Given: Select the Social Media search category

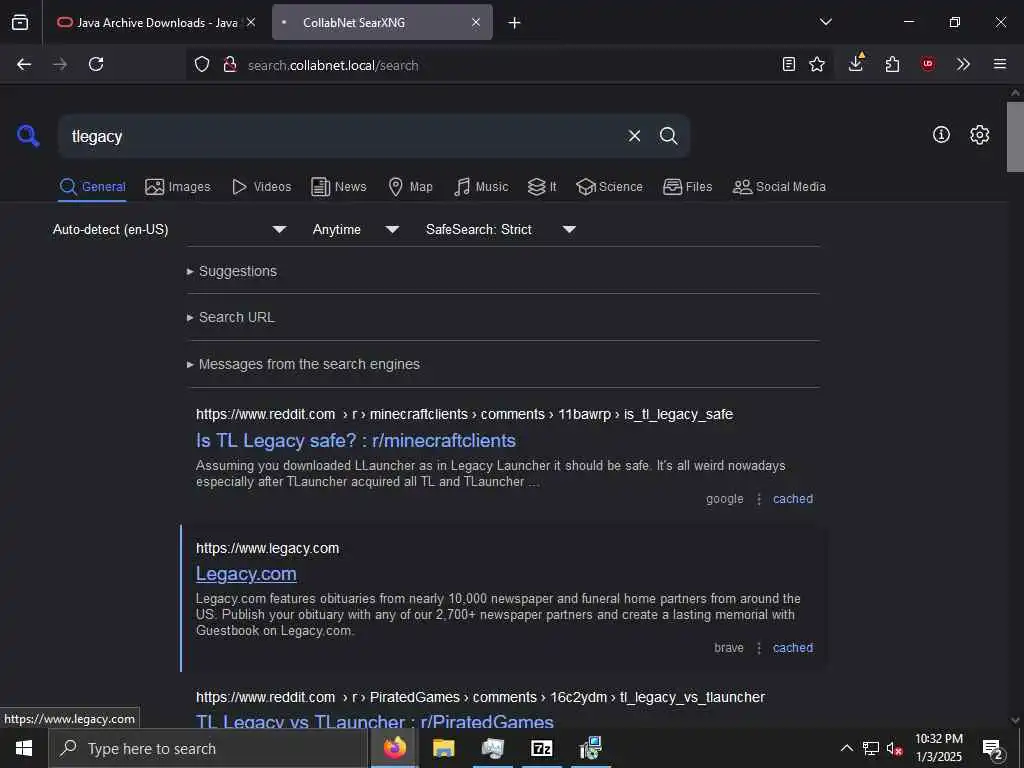Looking at the screenshot, I should point(779,187).
